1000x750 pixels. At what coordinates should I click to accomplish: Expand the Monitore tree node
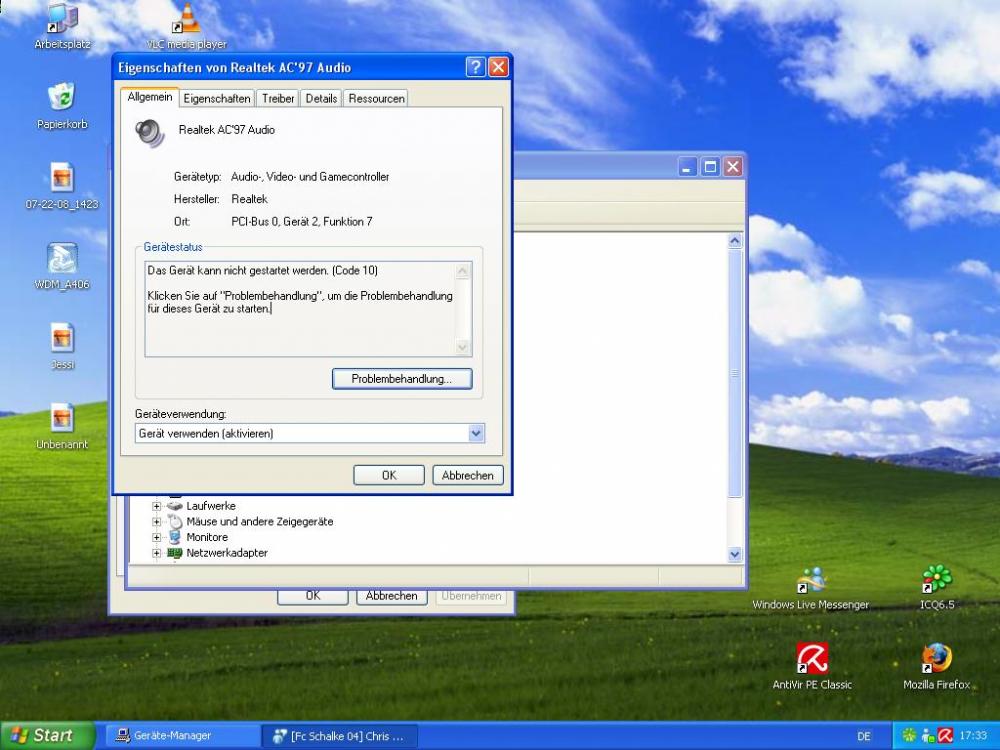point(157,538)
